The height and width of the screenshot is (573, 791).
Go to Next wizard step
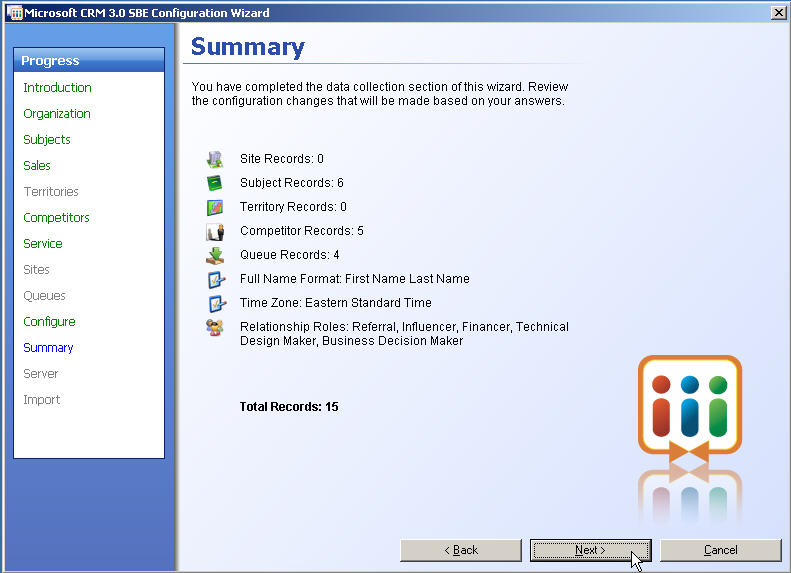coord(590,550)
